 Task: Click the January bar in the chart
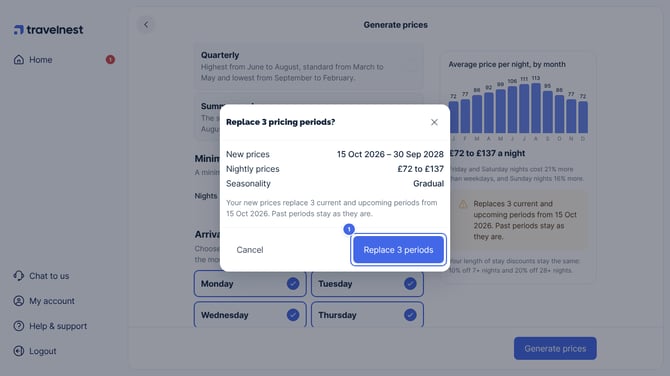453,117
